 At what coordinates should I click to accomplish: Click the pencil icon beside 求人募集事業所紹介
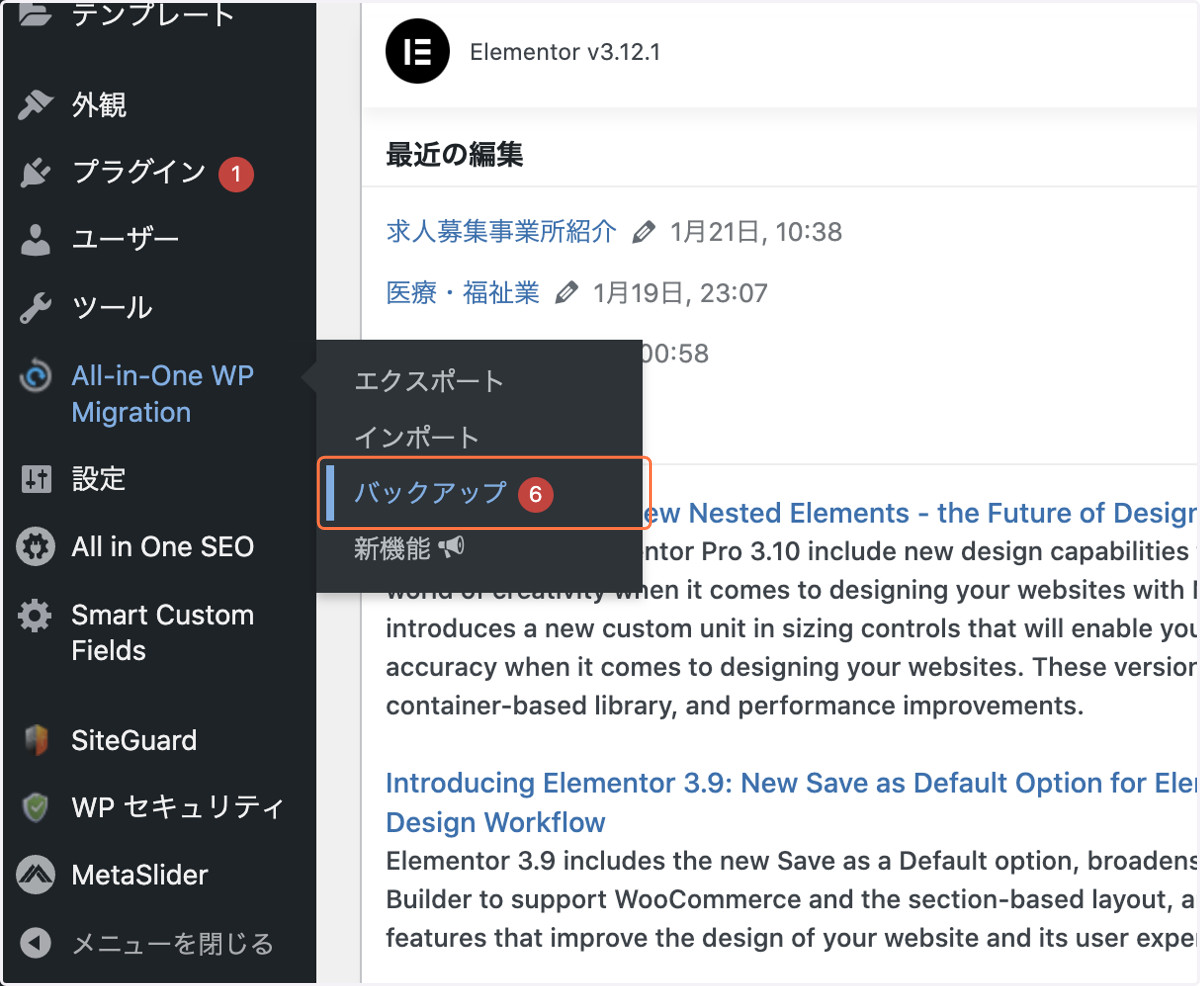point(644,233)
